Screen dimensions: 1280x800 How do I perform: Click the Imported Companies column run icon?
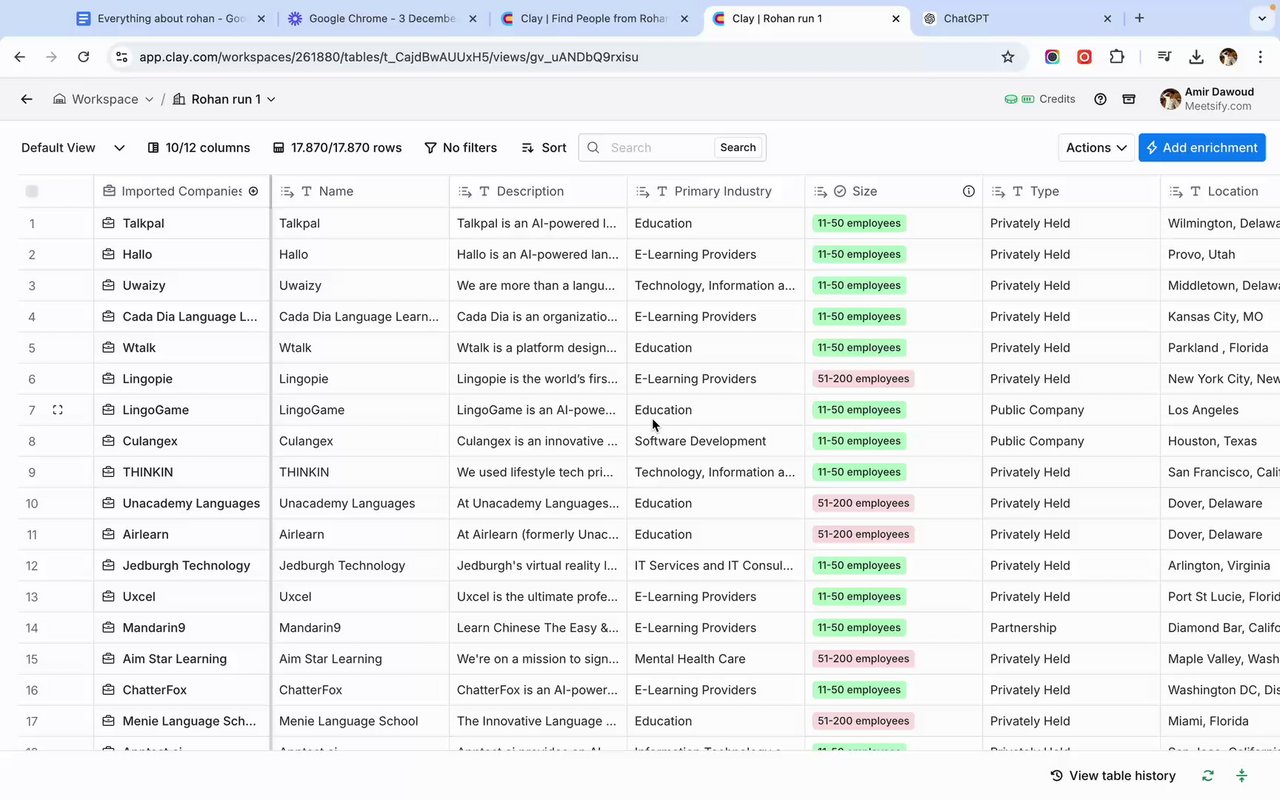click(254, 191)
